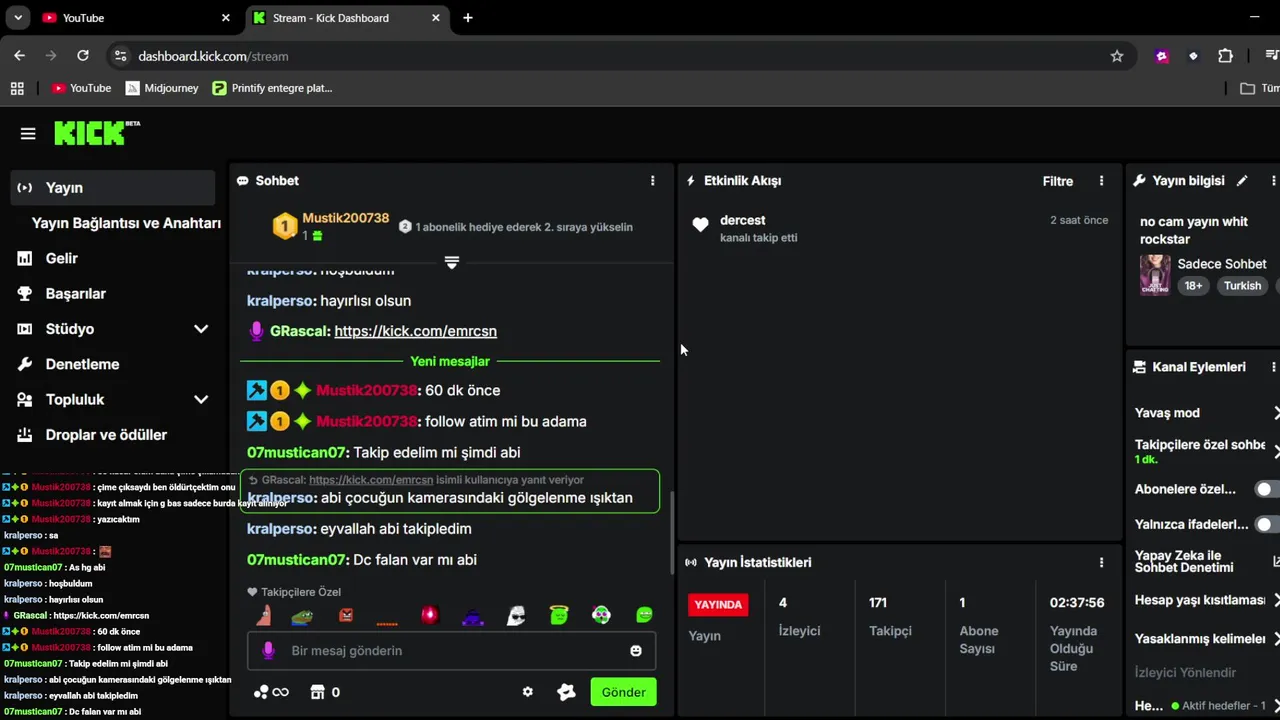1280x720 pixels.
Task: Toggle Abonelere özel subscriber-only chat
Action: tap(1268, 489)
